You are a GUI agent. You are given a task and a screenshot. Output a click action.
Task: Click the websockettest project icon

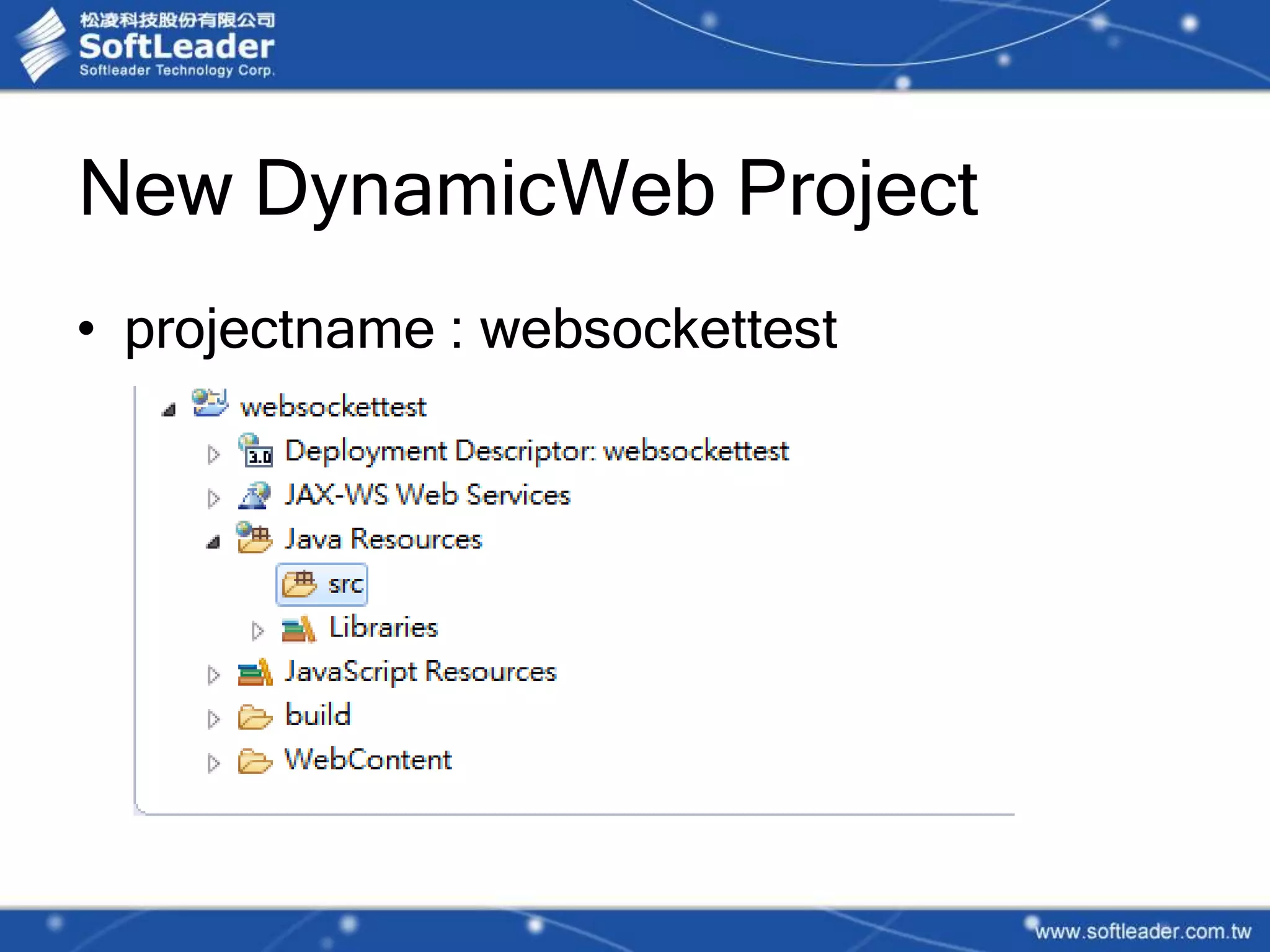(210, 403)
